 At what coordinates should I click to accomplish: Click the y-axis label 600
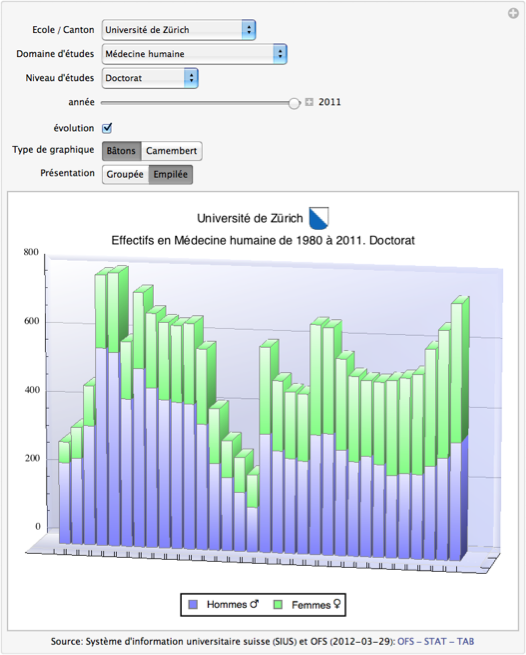(31, 321)
